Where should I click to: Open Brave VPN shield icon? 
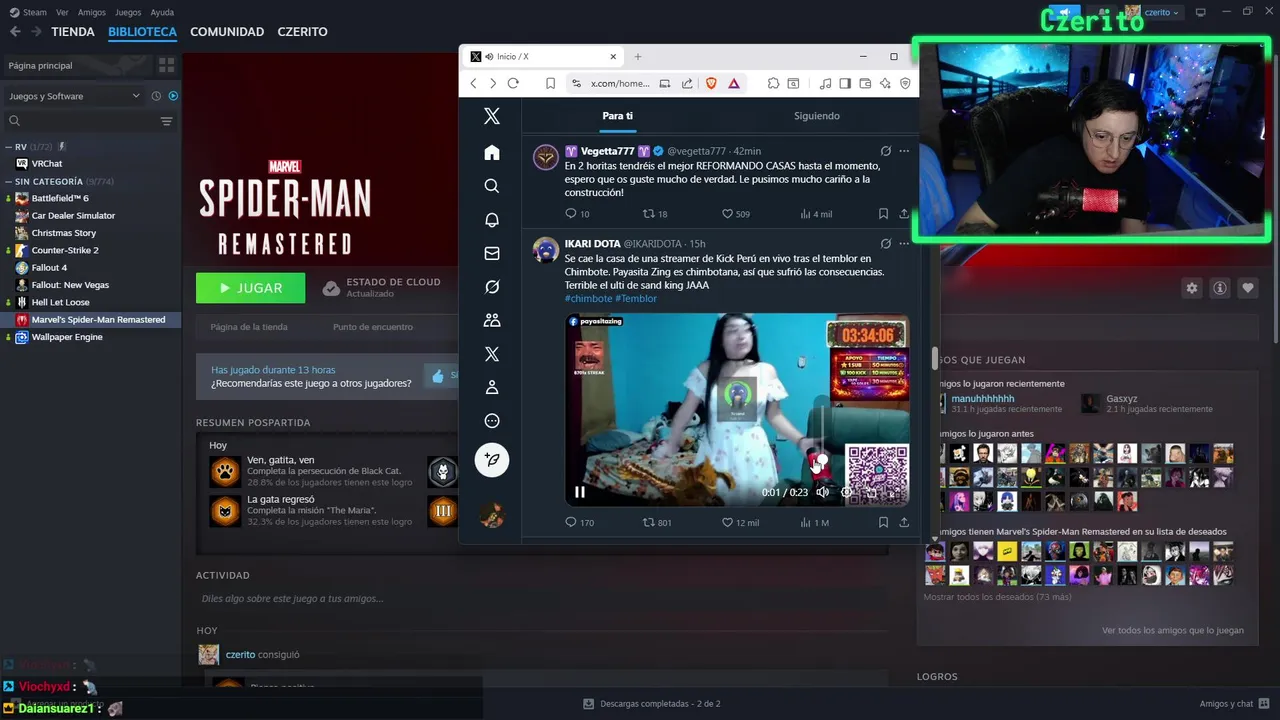point(905,84)
